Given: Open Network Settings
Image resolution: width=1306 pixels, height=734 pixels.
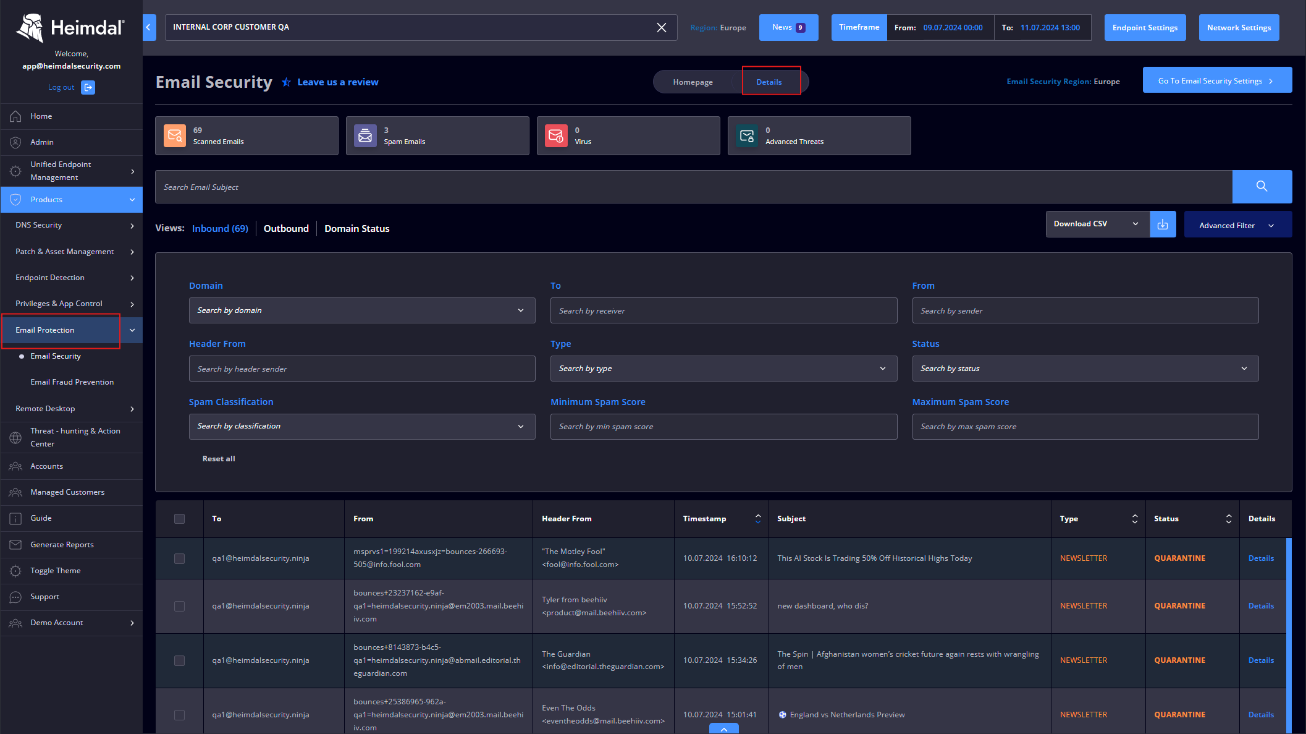Looking at the screenshot, I should 1239,27.
